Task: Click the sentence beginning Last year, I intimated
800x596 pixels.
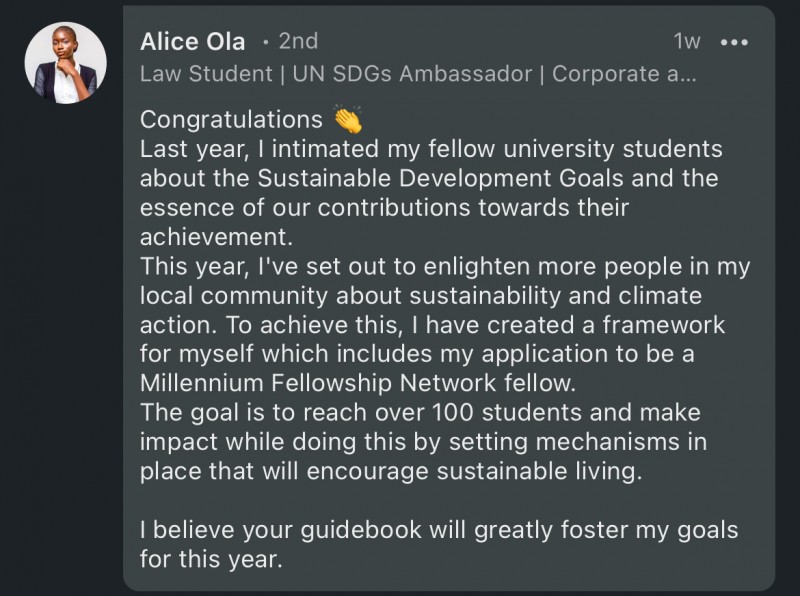Action: (x=431, y=193)
